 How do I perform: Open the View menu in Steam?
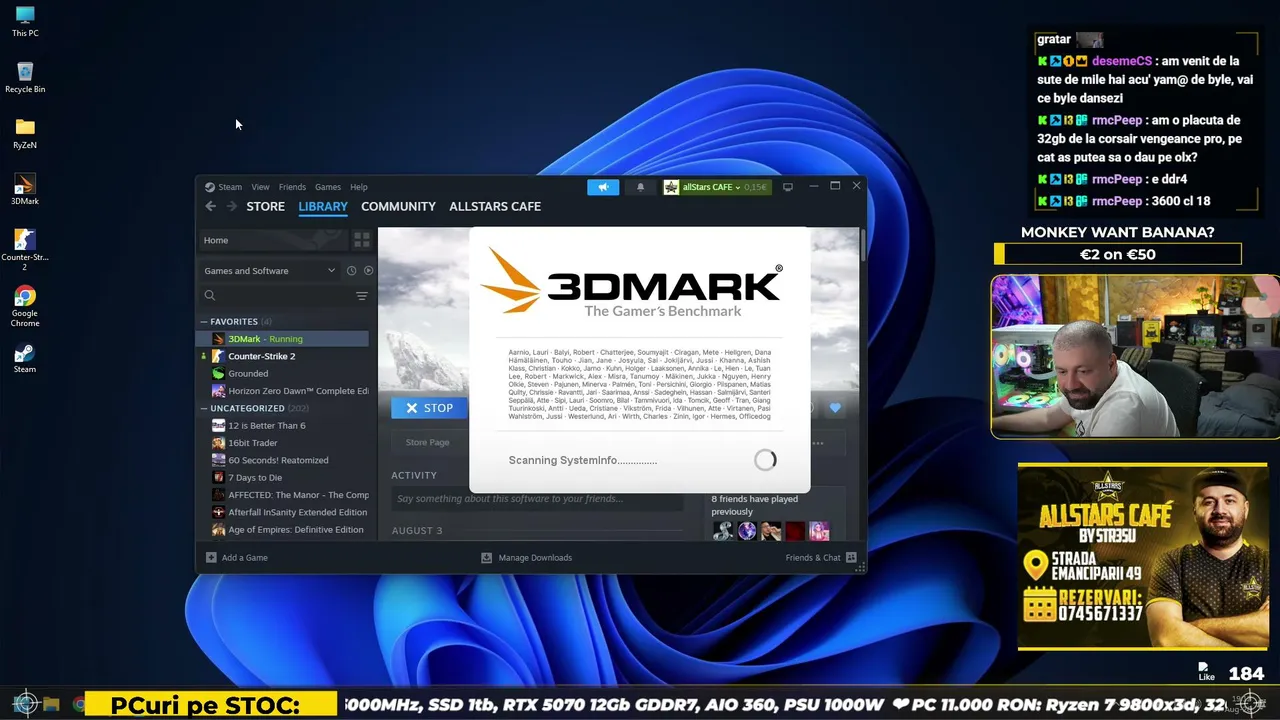(260, 187)
